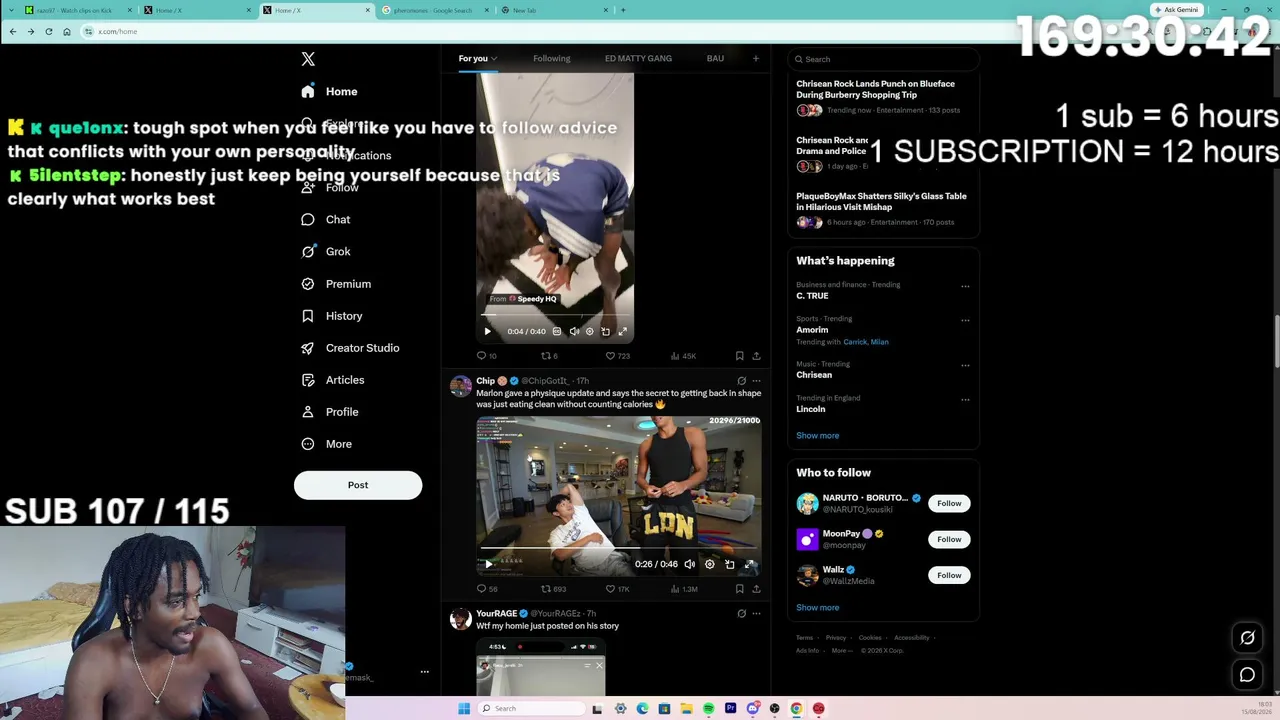Image resolution: width=1280 pixels, height=720 pixels.
Task: Mute the Speedy HQ video
Action: click(x=574, y=331)
